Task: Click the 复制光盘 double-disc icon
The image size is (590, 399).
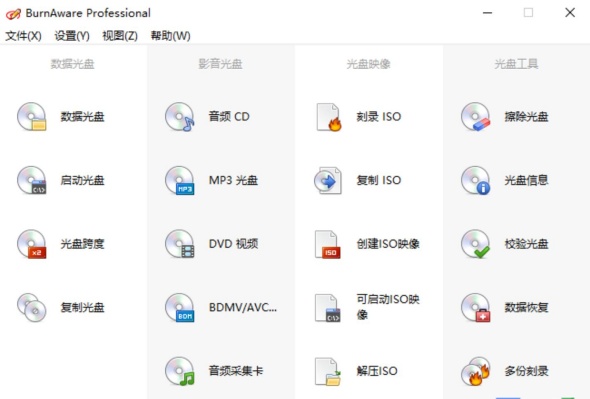Action: [32, 308]
